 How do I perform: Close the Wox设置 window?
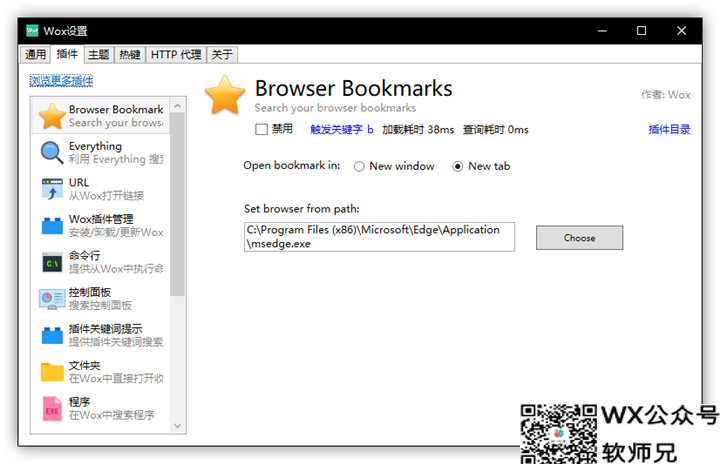tap(681, 31)
